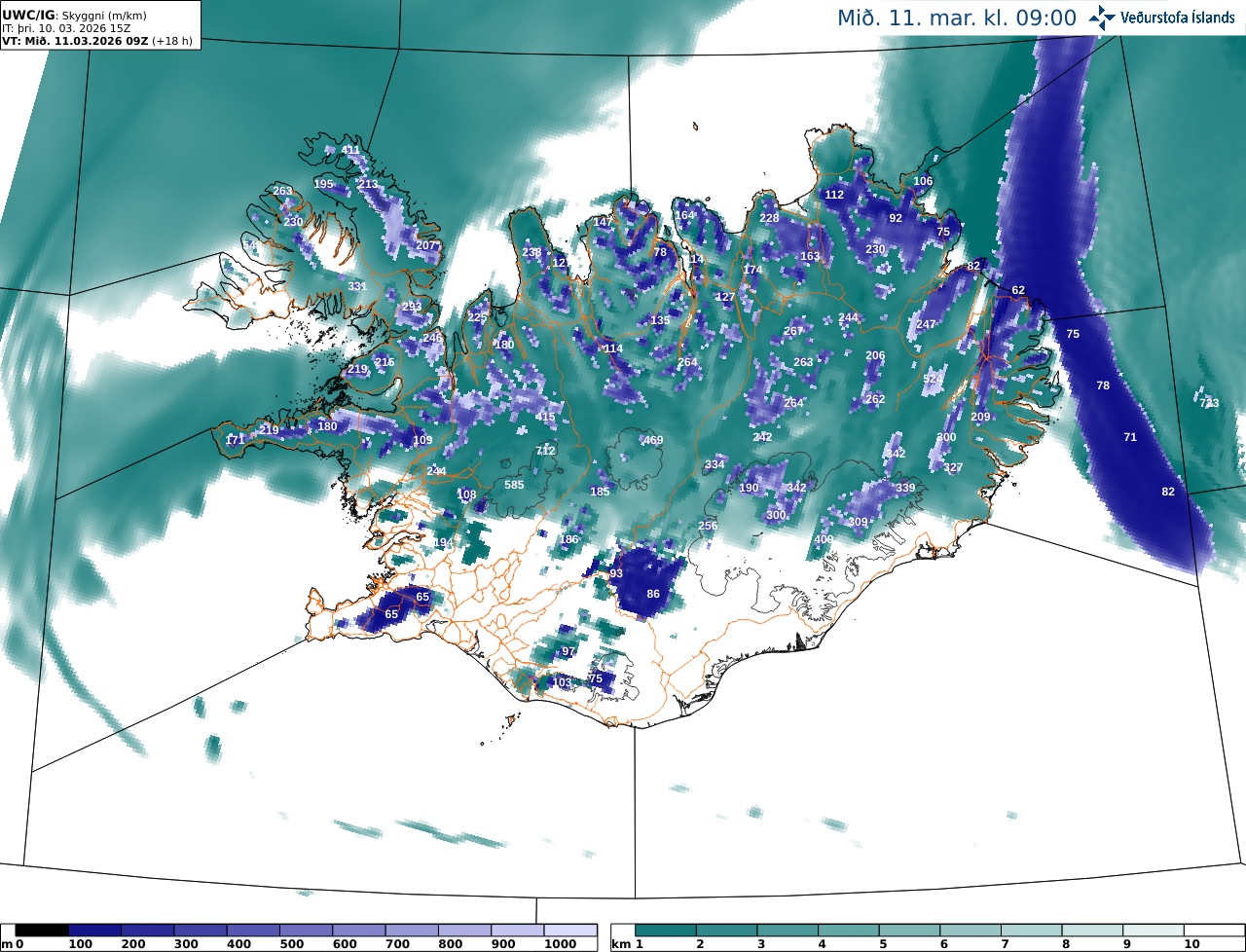
Task: Click the visibility value 171 on Snæfellsnes
Action: (235, 440)
